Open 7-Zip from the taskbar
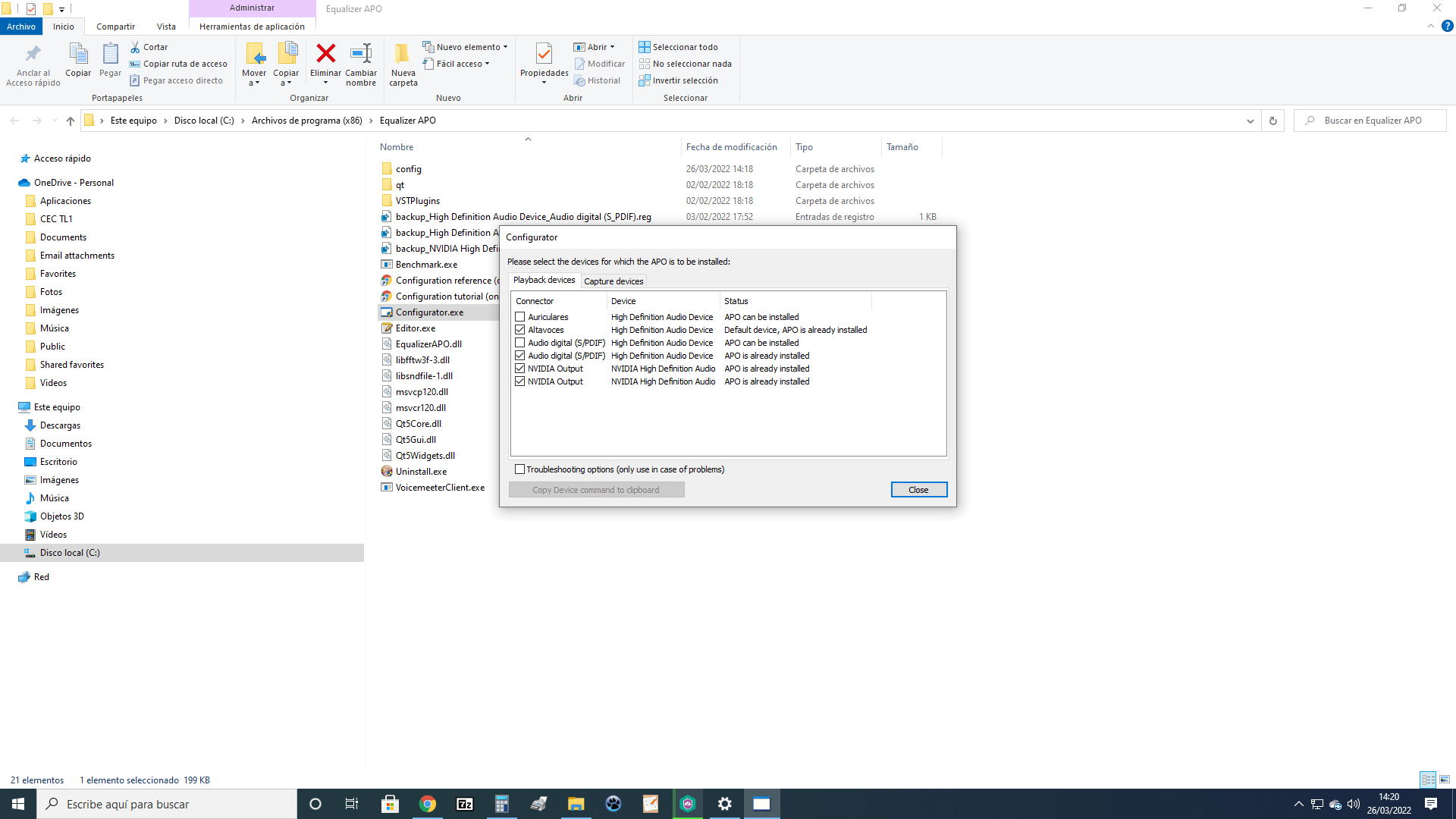Viewport: 1456px width, 819px height. point(465,804)
